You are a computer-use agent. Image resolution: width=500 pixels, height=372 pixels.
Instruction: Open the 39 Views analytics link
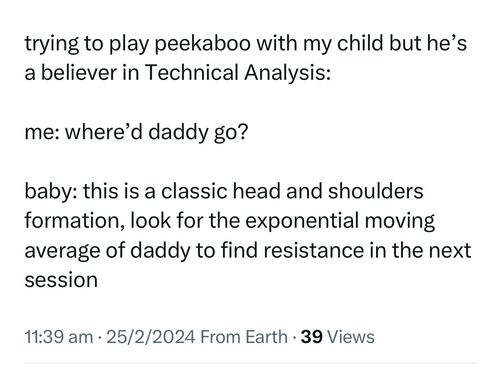point(337,337)
